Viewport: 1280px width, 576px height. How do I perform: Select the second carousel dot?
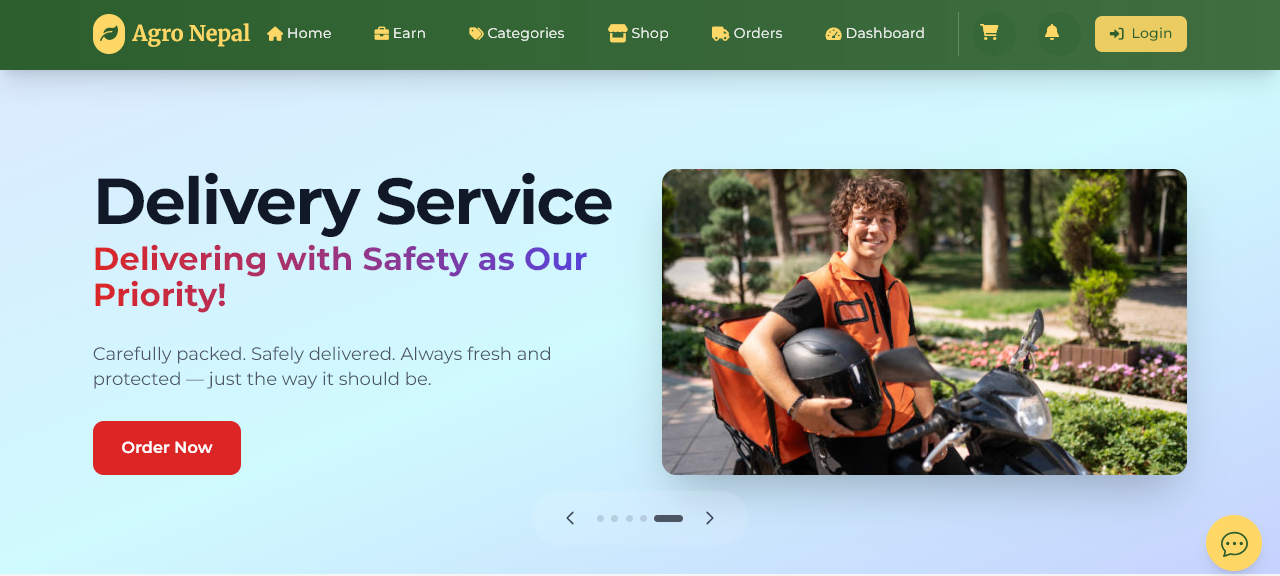click(615, 518)
